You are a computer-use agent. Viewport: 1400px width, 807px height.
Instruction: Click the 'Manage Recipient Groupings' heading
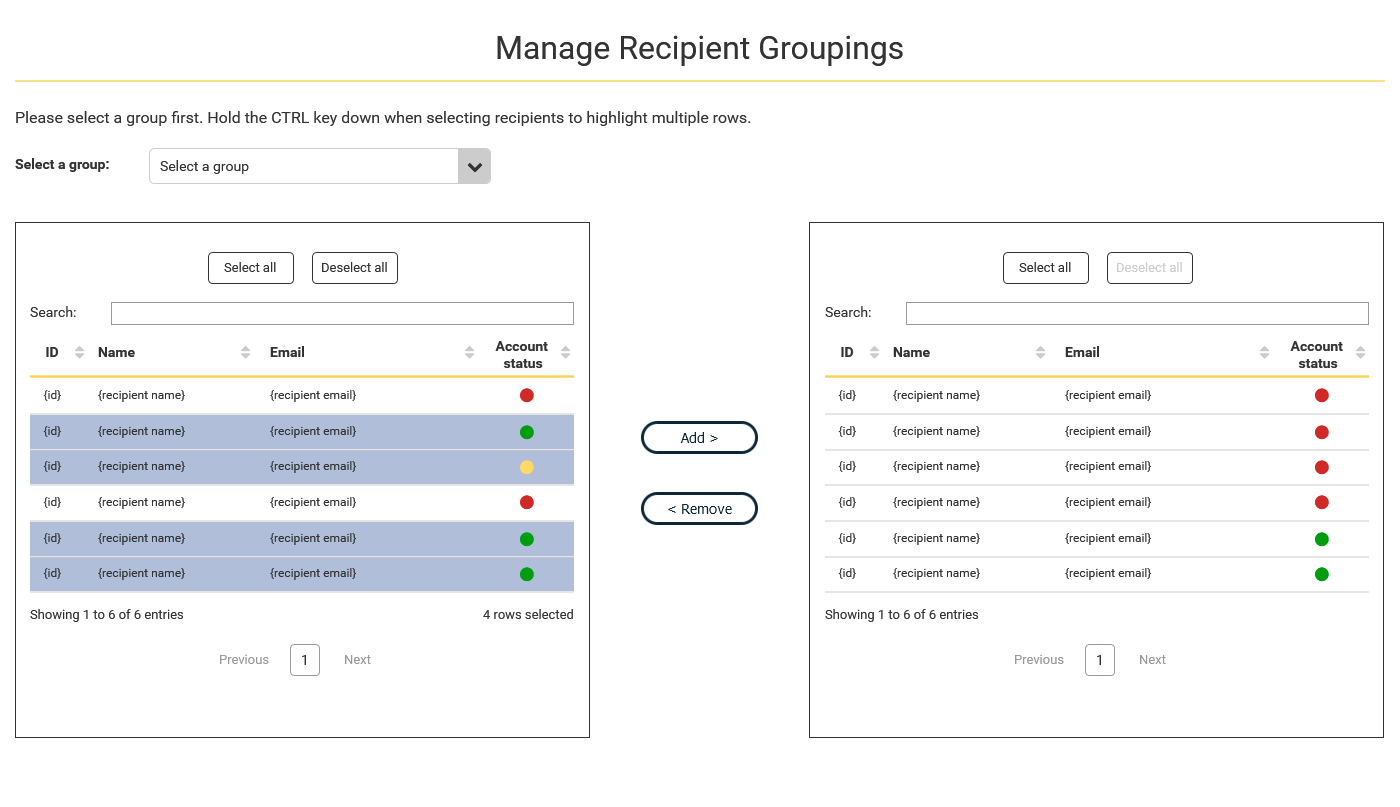(x=700, y=48)
